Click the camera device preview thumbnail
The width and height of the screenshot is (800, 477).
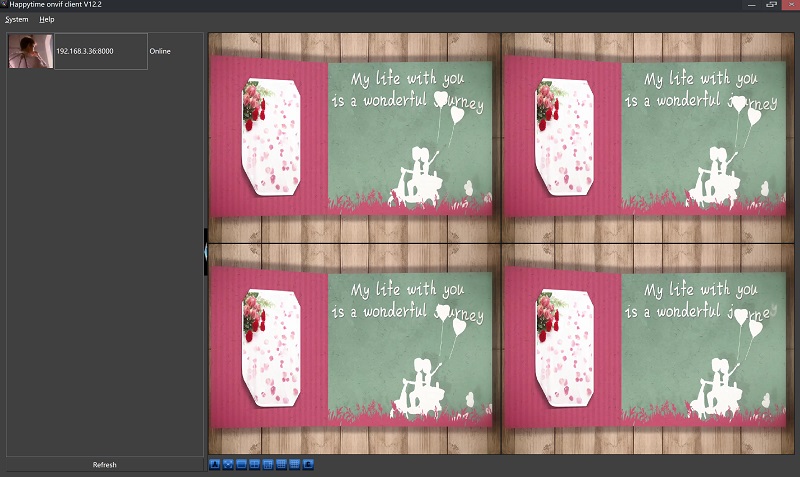pyautogui.click(x=30, y=51)
